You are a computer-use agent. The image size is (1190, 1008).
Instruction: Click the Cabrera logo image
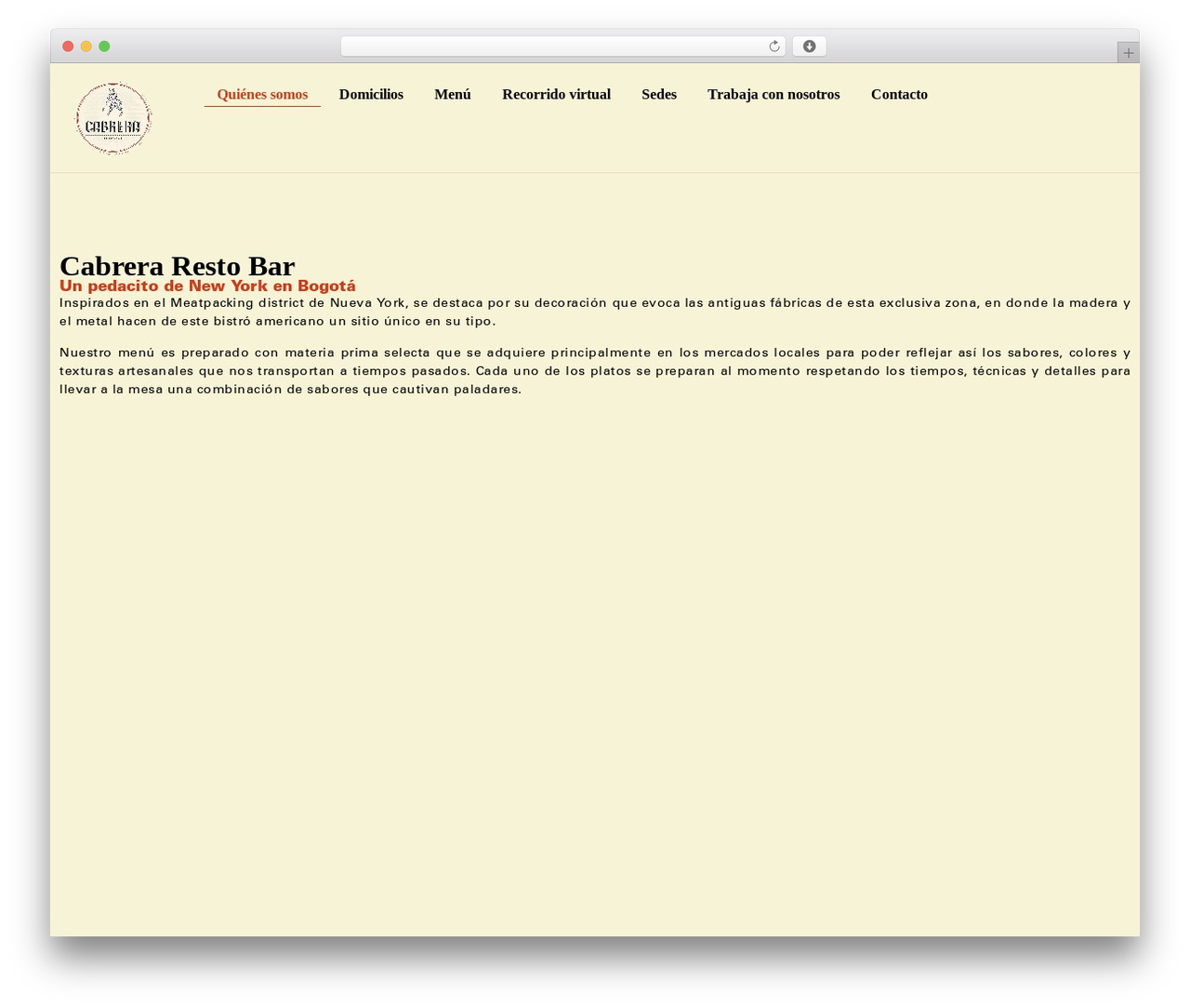click(x=113, y=118)
